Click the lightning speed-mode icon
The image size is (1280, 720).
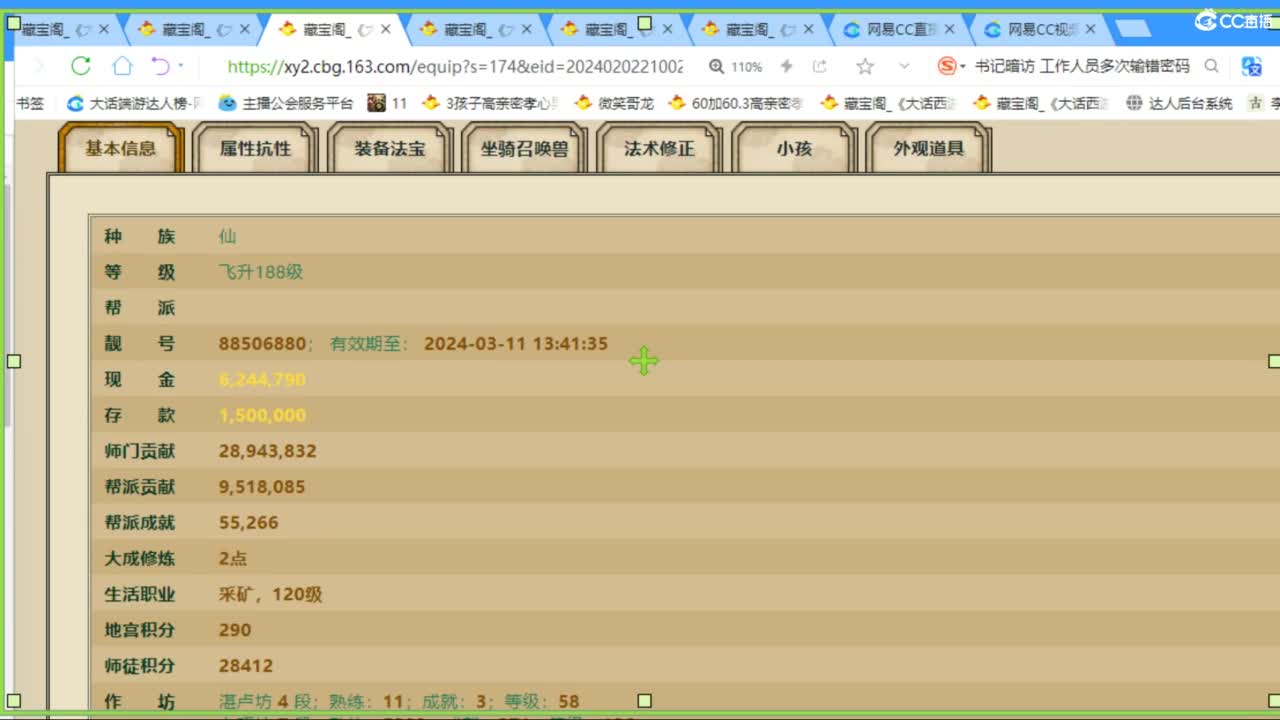point(786,66)
